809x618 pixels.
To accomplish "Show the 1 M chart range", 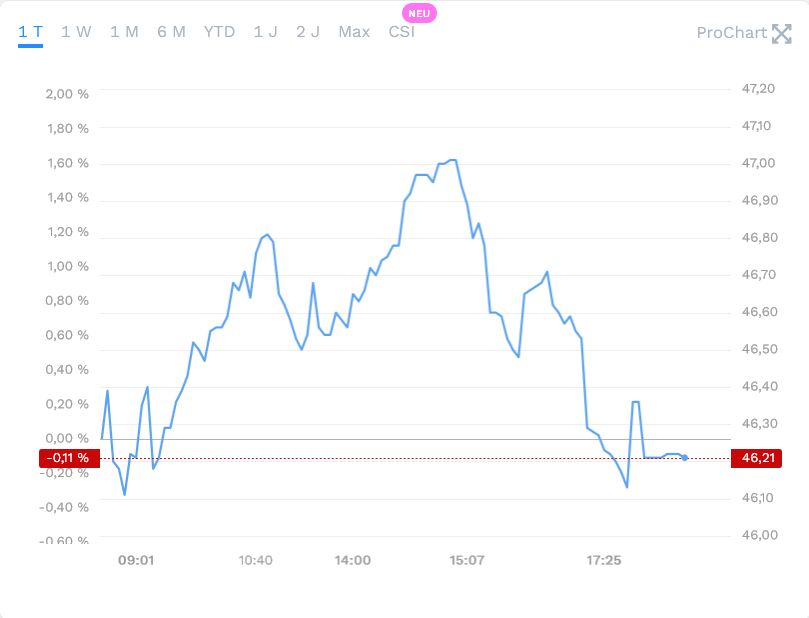I will 124,32.
